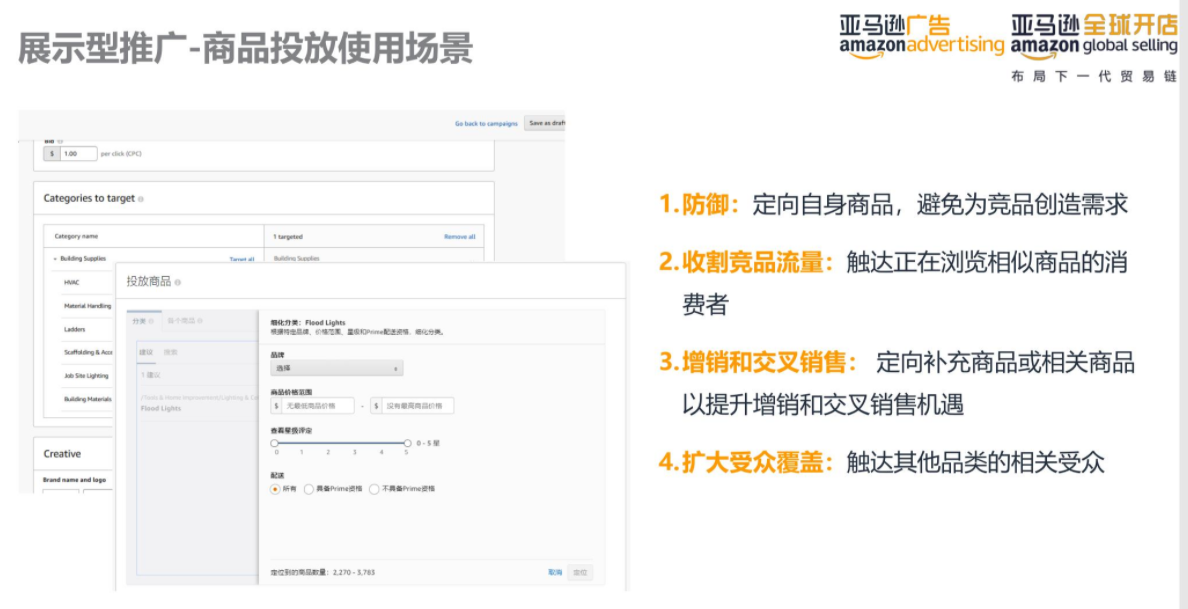The width and height of the screenshot is (1188, 609).
Task: Click the right handle of the star rating slider
Action: point(407,443)
